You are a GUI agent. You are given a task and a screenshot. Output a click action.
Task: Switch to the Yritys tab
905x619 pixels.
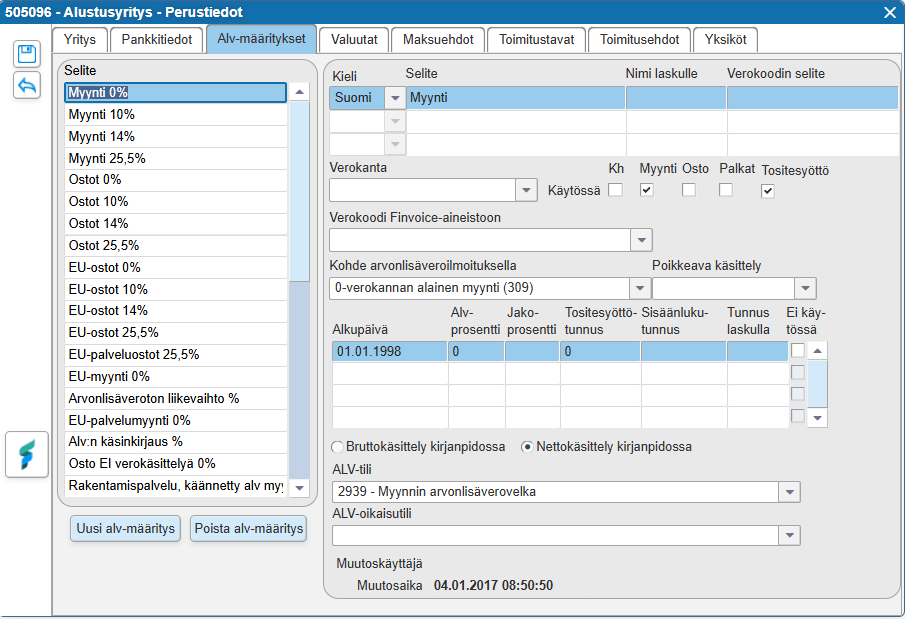pos(80,40)
